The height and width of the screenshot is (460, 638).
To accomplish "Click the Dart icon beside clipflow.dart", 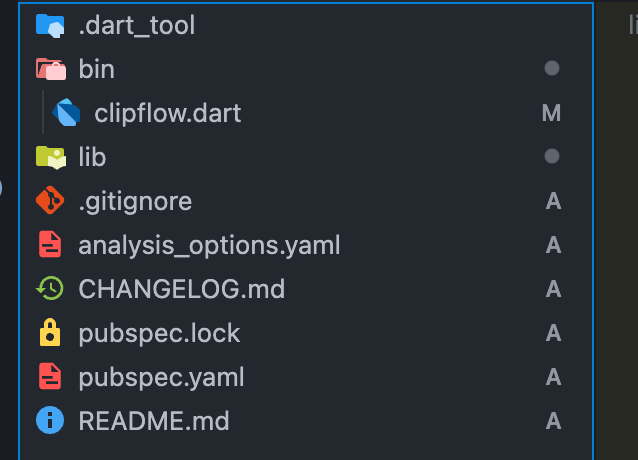I will click(x=66, y=113).
